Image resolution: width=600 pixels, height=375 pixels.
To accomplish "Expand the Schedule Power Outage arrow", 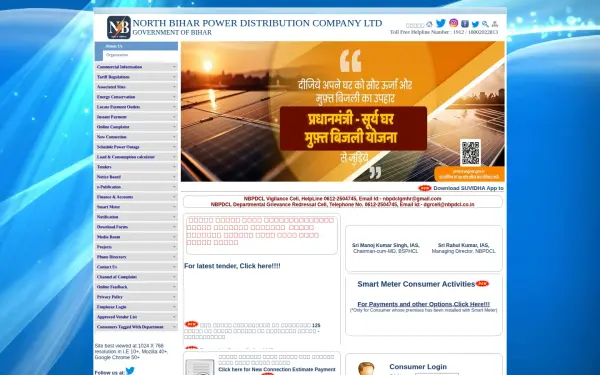I will click(x=174, y=147).
